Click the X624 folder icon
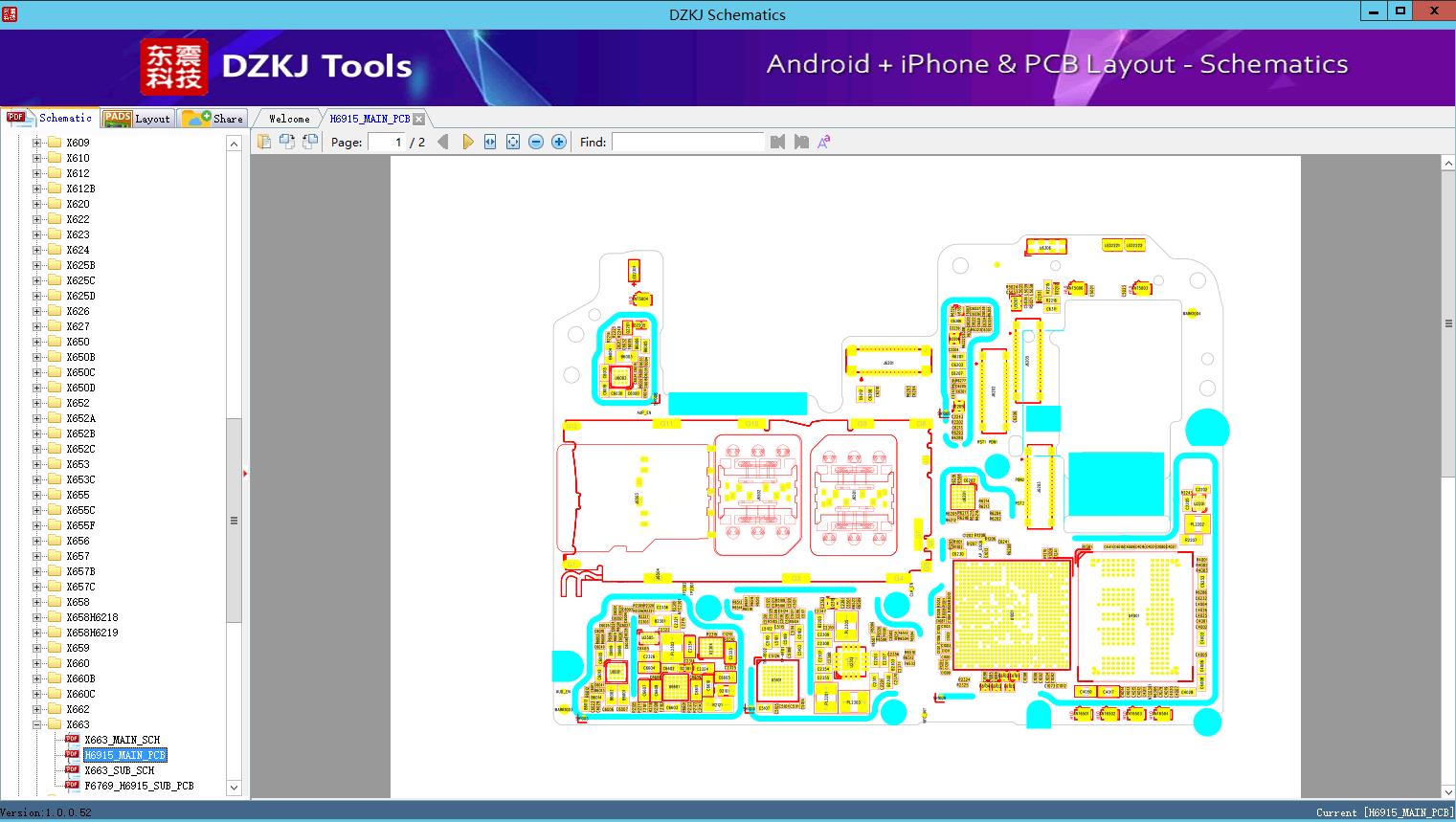Viewport: 1456px width, 822px height. pos(55,250)
